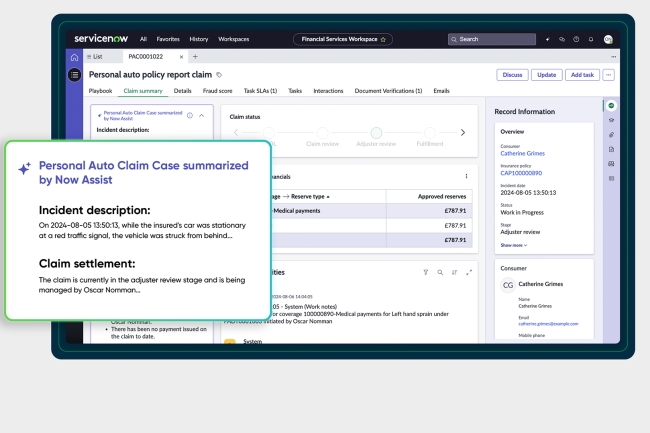Advance claim status stepper with right arrow
This screenshot has height=433, width=650.
click(x=462, y=132)
